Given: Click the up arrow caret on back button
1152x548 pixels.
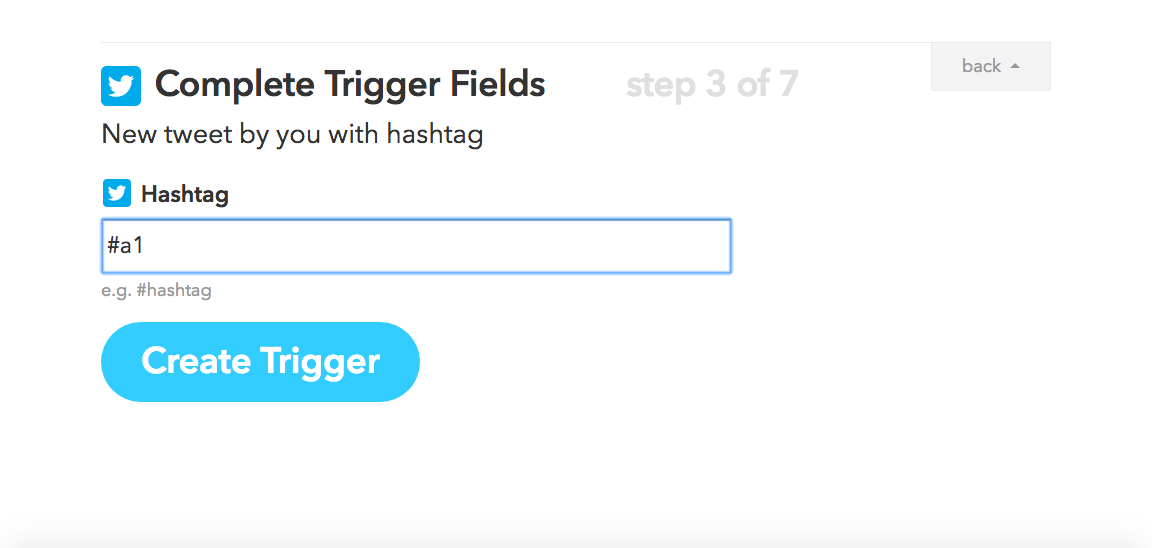Looking at the screenshot, I should [x=1015, y=66].
